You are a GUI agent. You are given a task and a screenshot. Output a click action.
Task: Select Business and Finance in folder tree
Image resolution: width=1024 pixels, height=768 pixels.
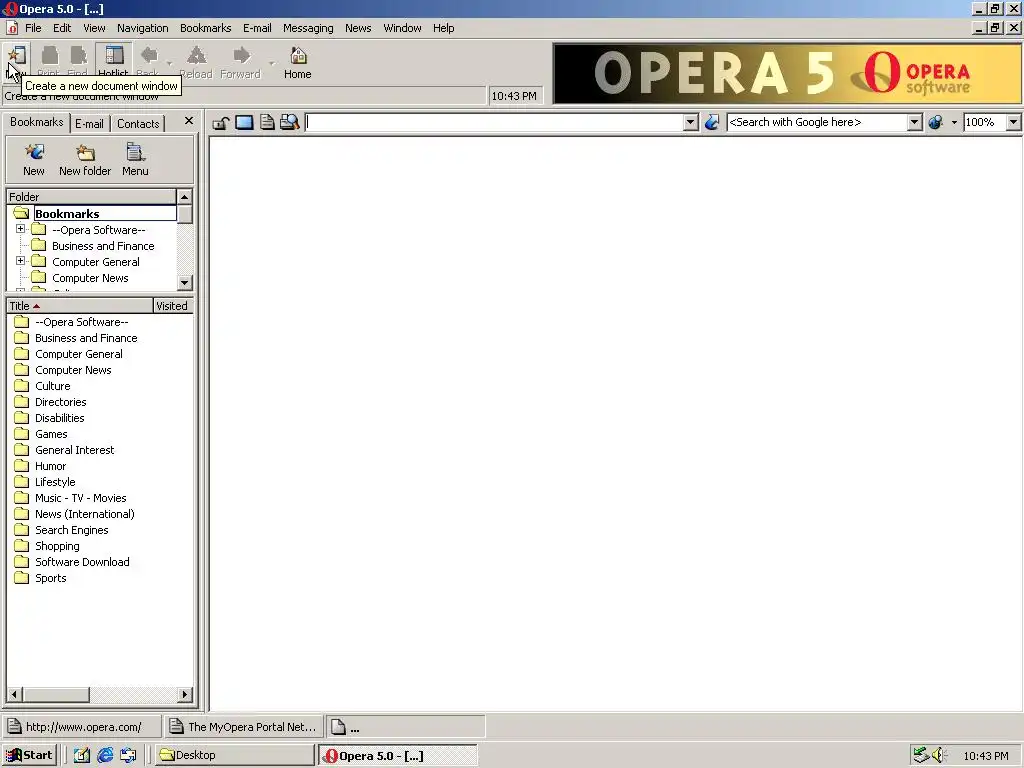pyautogui.click(x=103, y=246)
